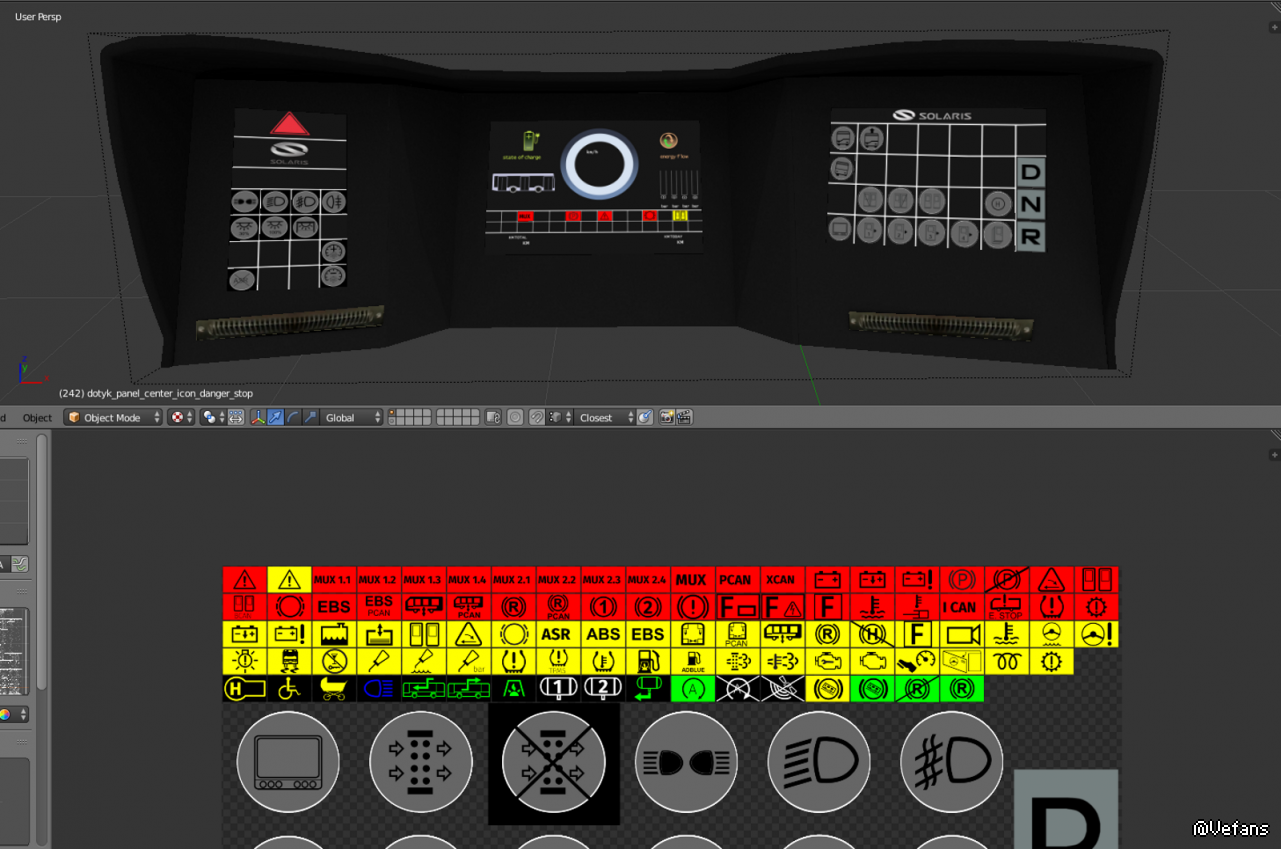Click the OpenGL render image camera icon

click(x=665, y=418)
